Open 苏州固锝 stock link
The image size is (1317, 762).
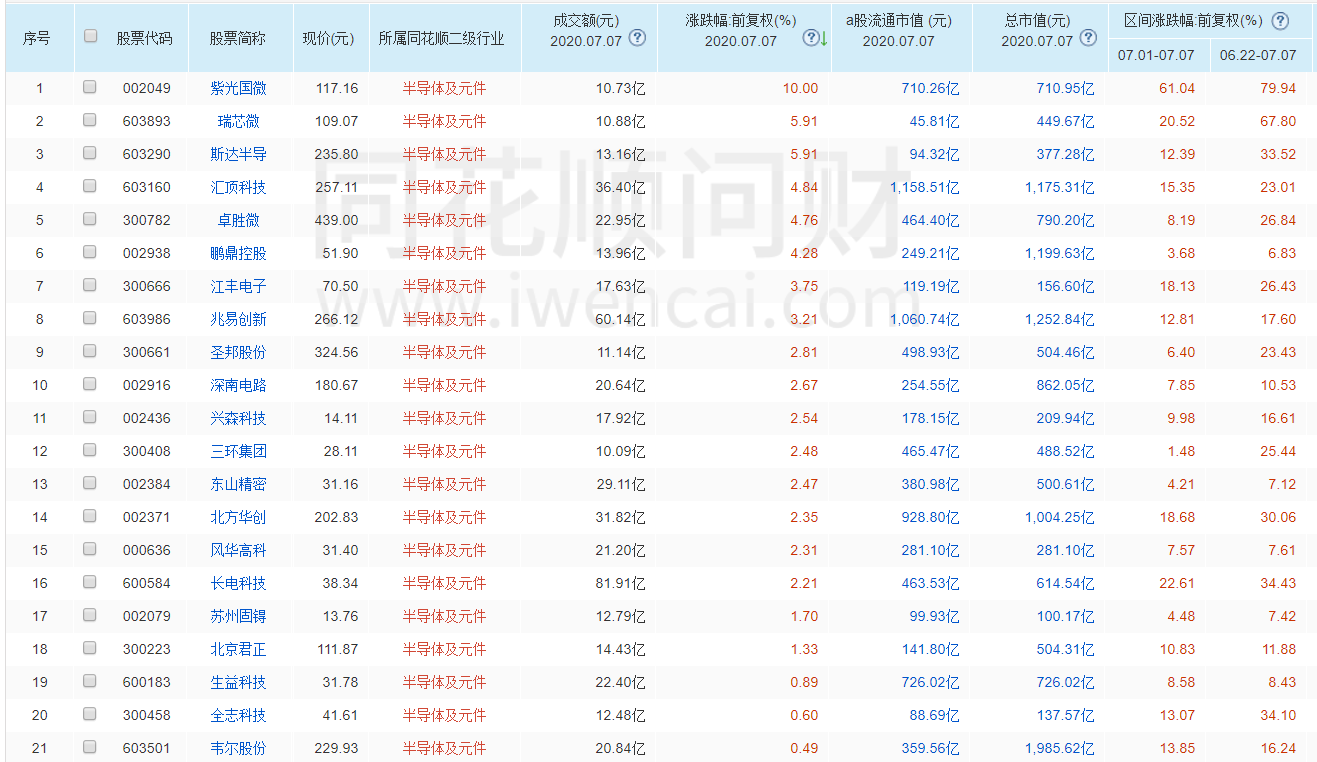tap(239, 616)
